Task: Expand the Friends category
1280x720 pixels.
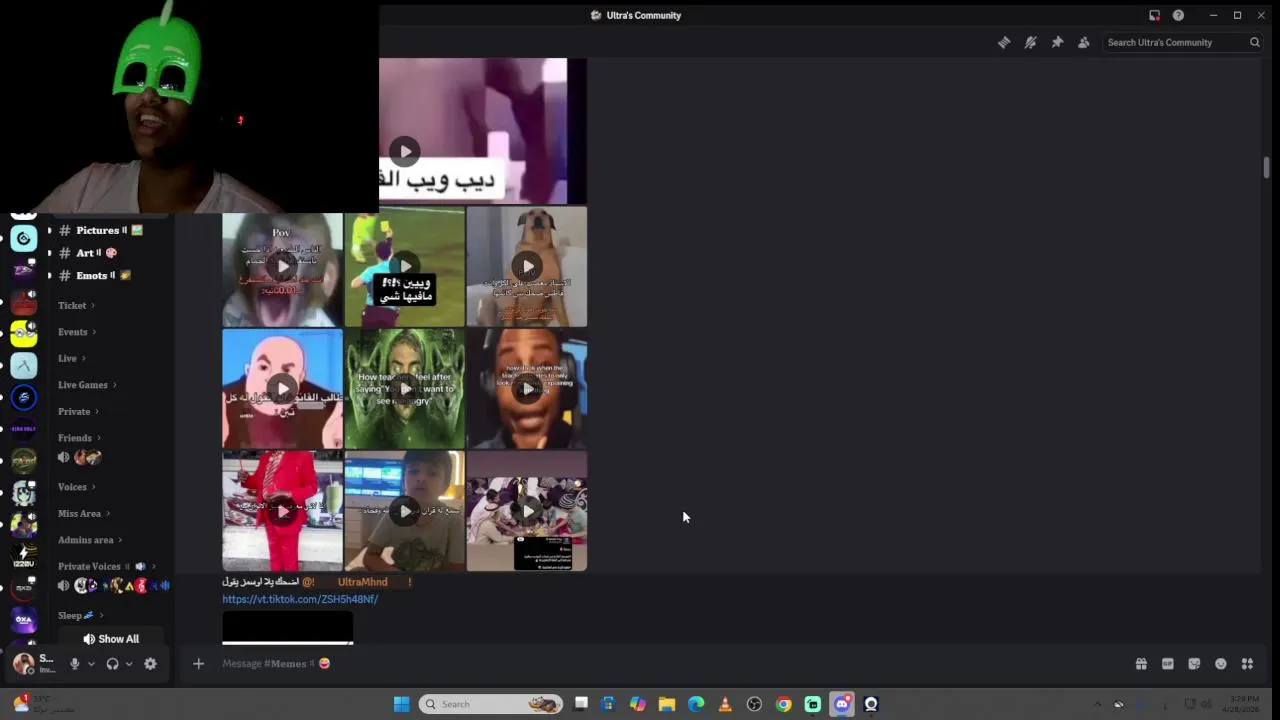Action: pyautogui.click(x=79, y=438)
